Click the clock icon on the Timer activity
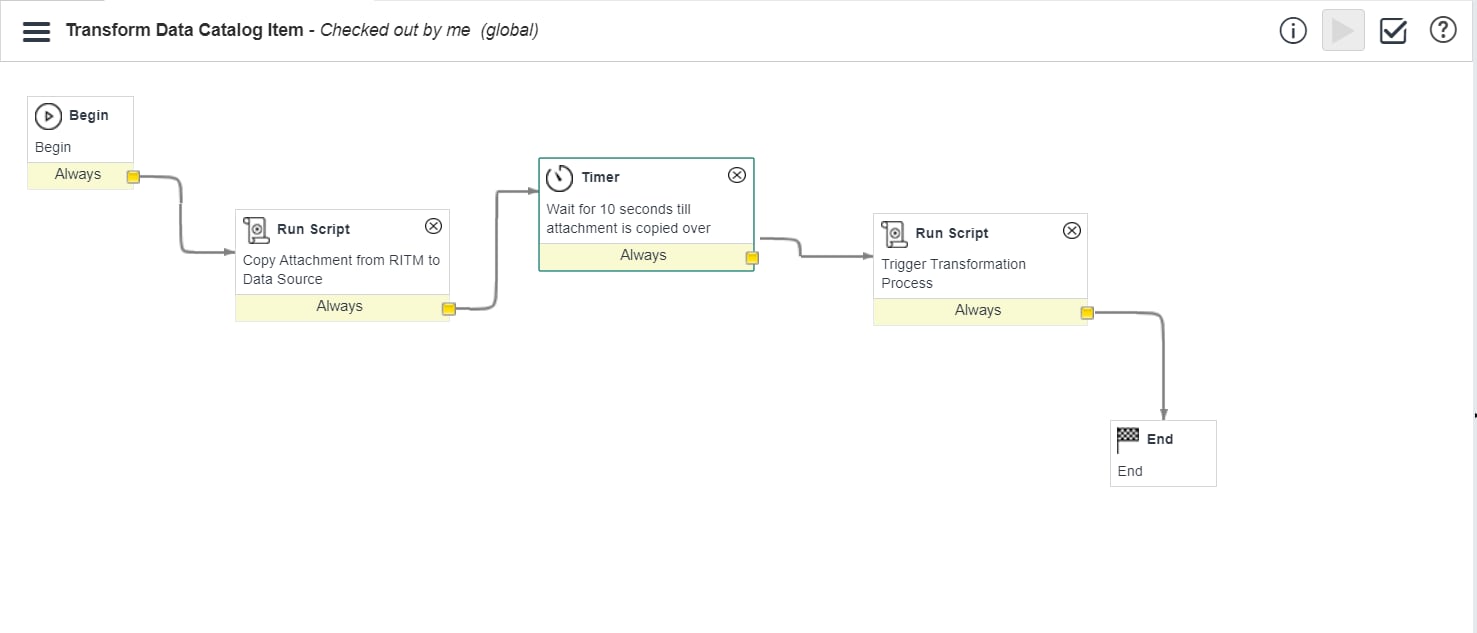The image size is (1477, 633). coord(560,177)
